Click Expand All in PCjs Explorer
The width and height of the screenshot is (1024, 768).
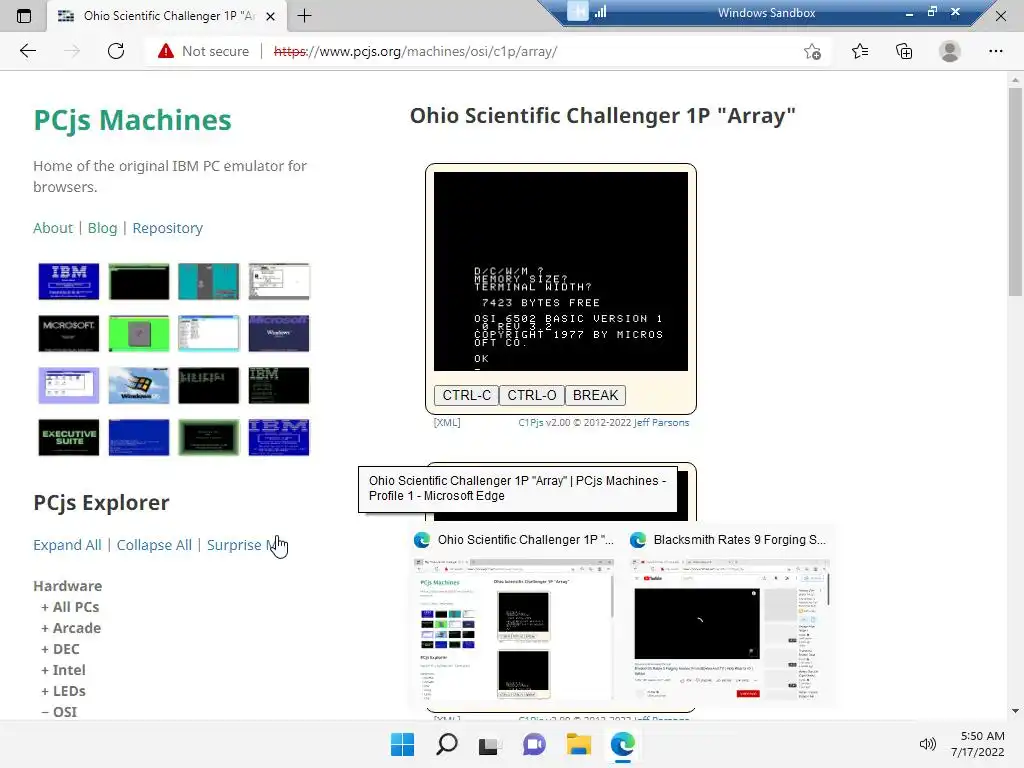[x=67, y=545]
